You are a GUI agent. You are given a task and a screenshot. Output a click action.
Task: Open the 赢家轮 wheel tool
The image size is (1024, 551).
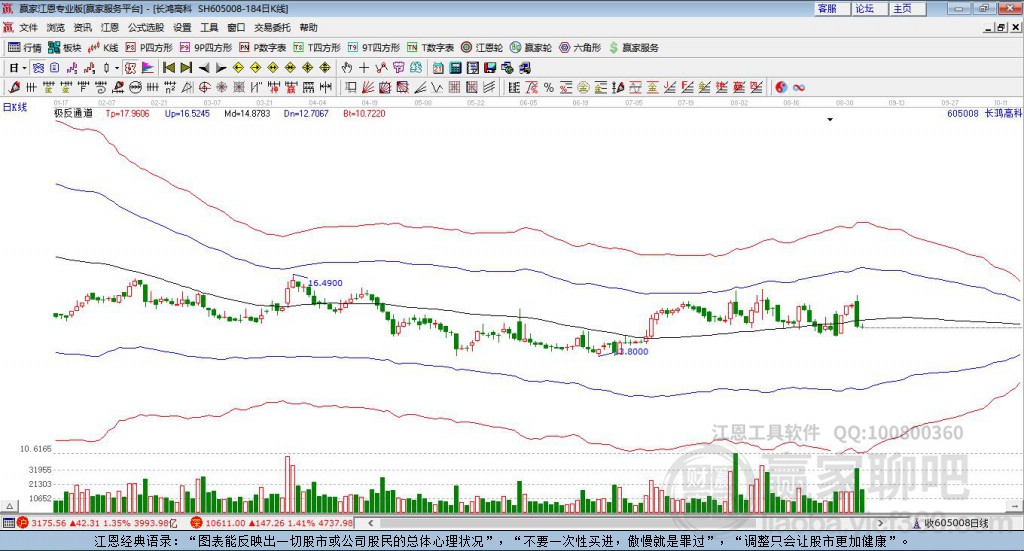click(531, 48)
